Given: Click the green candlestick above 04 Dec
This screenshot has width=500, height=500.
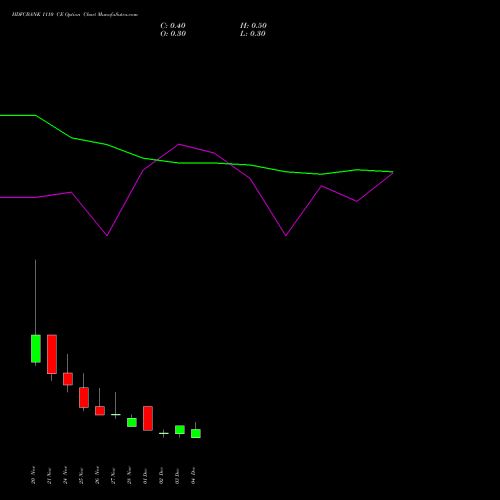Looking at the screenshot, I should [x=196, y=433].
